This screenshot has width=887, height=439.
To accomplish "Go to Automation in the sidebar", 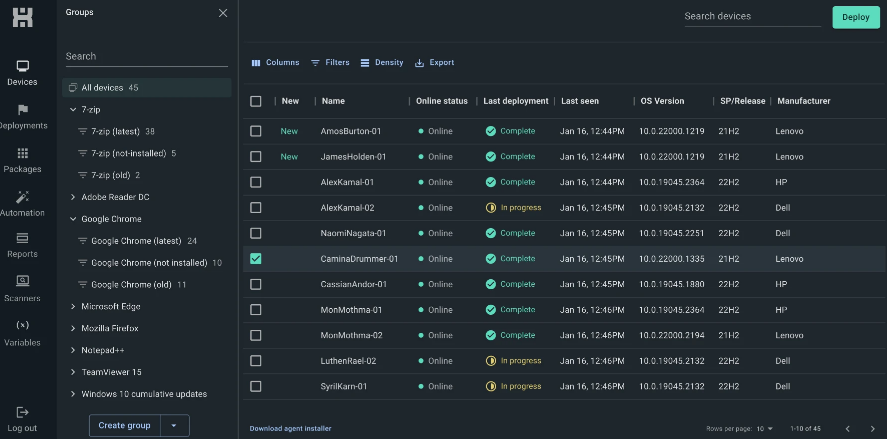I will coord(22,203).
